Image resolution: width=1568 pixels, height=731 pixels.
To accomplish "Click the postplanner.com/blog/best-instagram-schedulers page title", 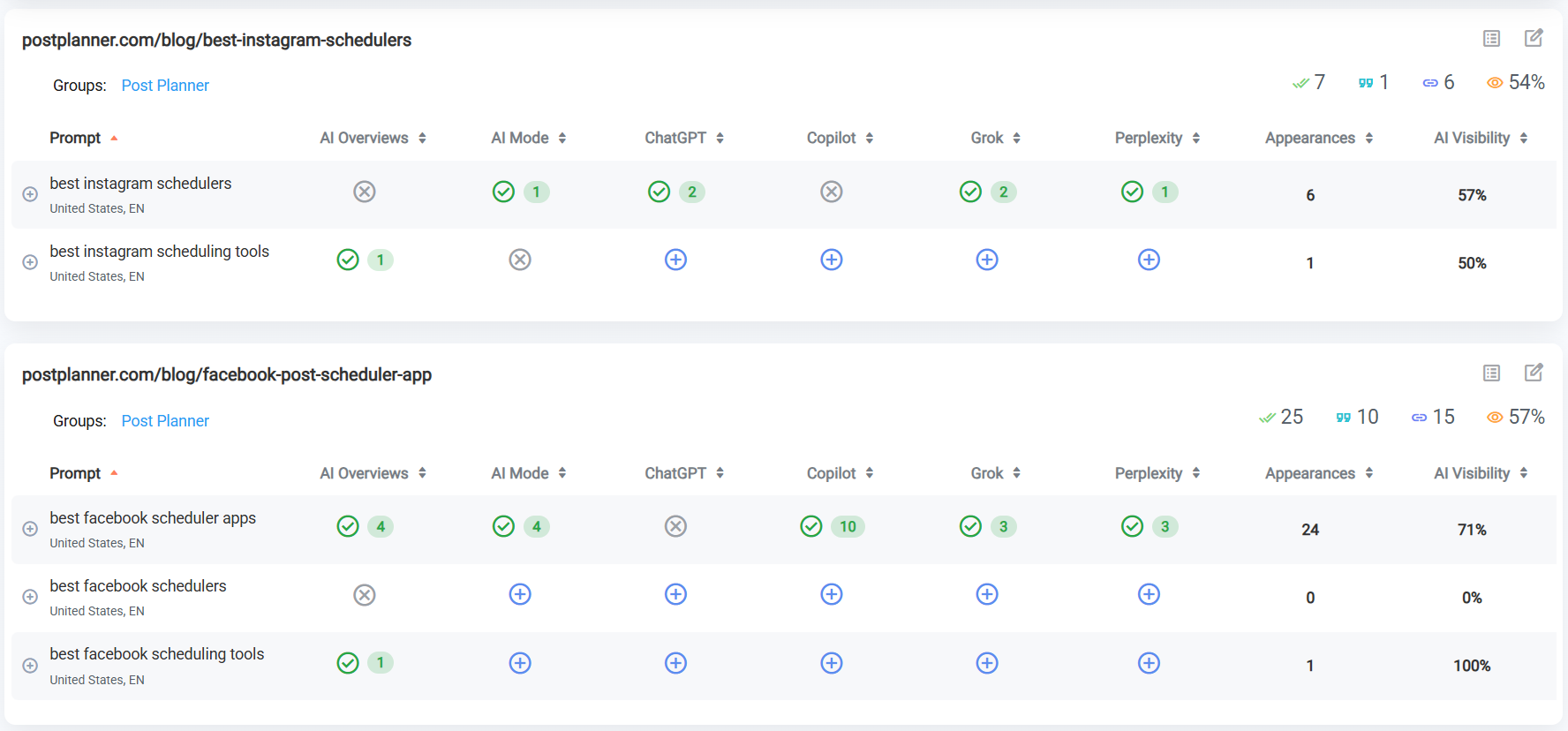I will pos(216,40).
